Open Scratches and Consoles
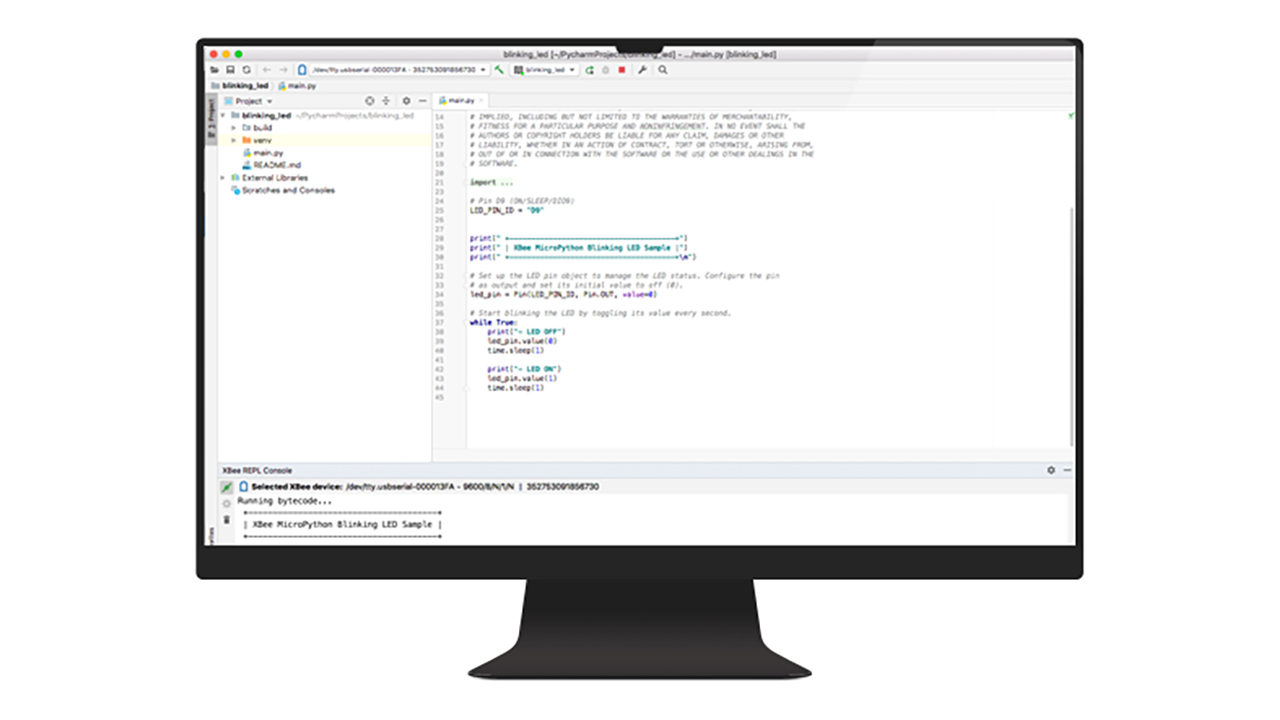 tap(288, 190)
